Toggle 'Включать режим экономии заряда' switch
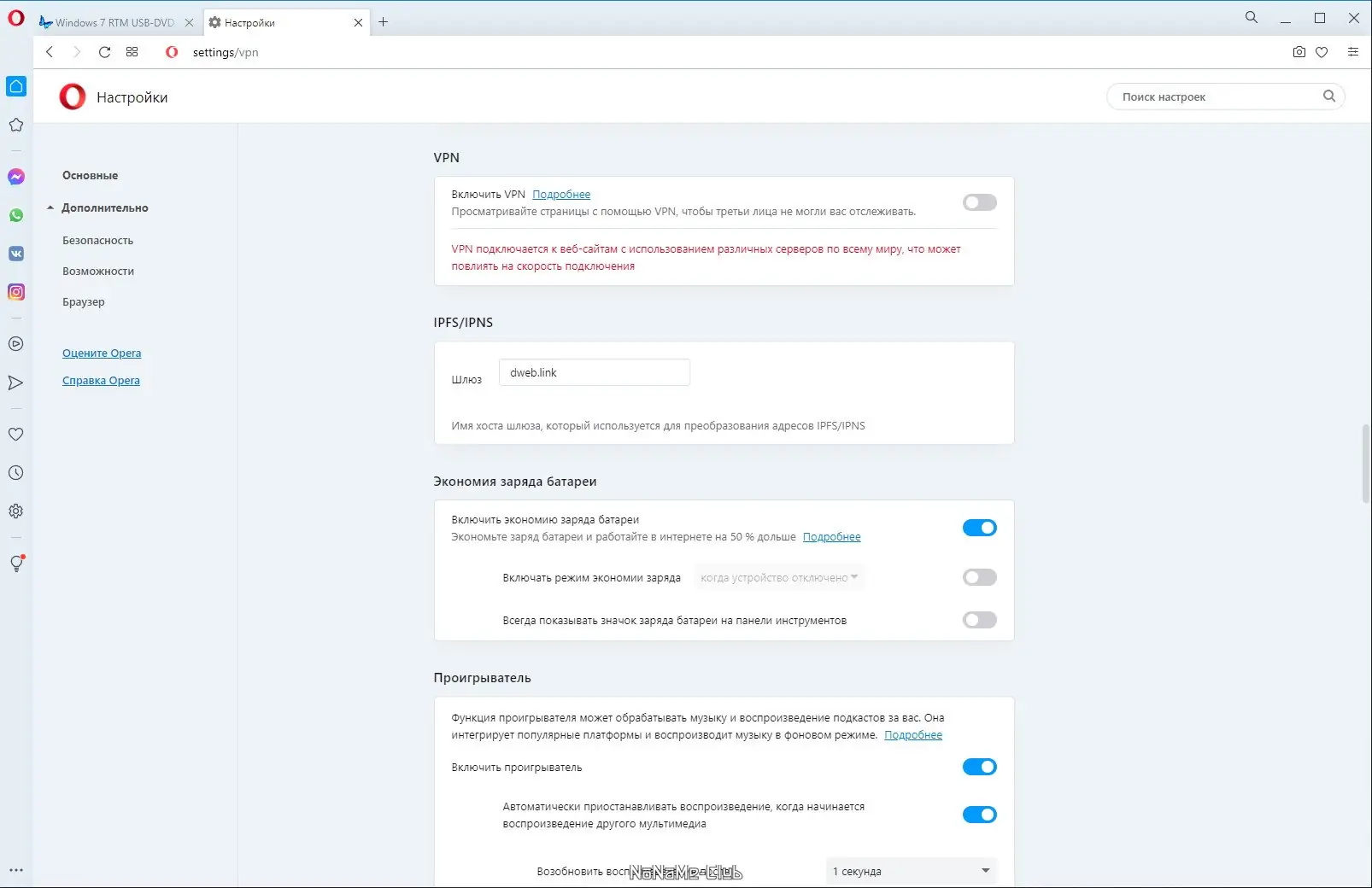Viewport: 1372px width, 888px height. pyautogui.click(x=980, y=577)
